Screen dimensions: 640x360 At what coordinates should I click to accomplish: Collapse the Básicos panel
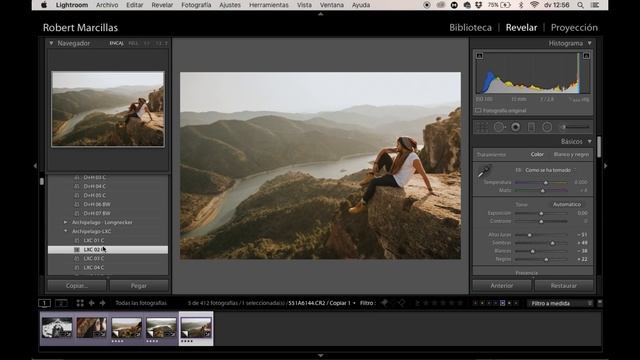click(x=589, y=141)
